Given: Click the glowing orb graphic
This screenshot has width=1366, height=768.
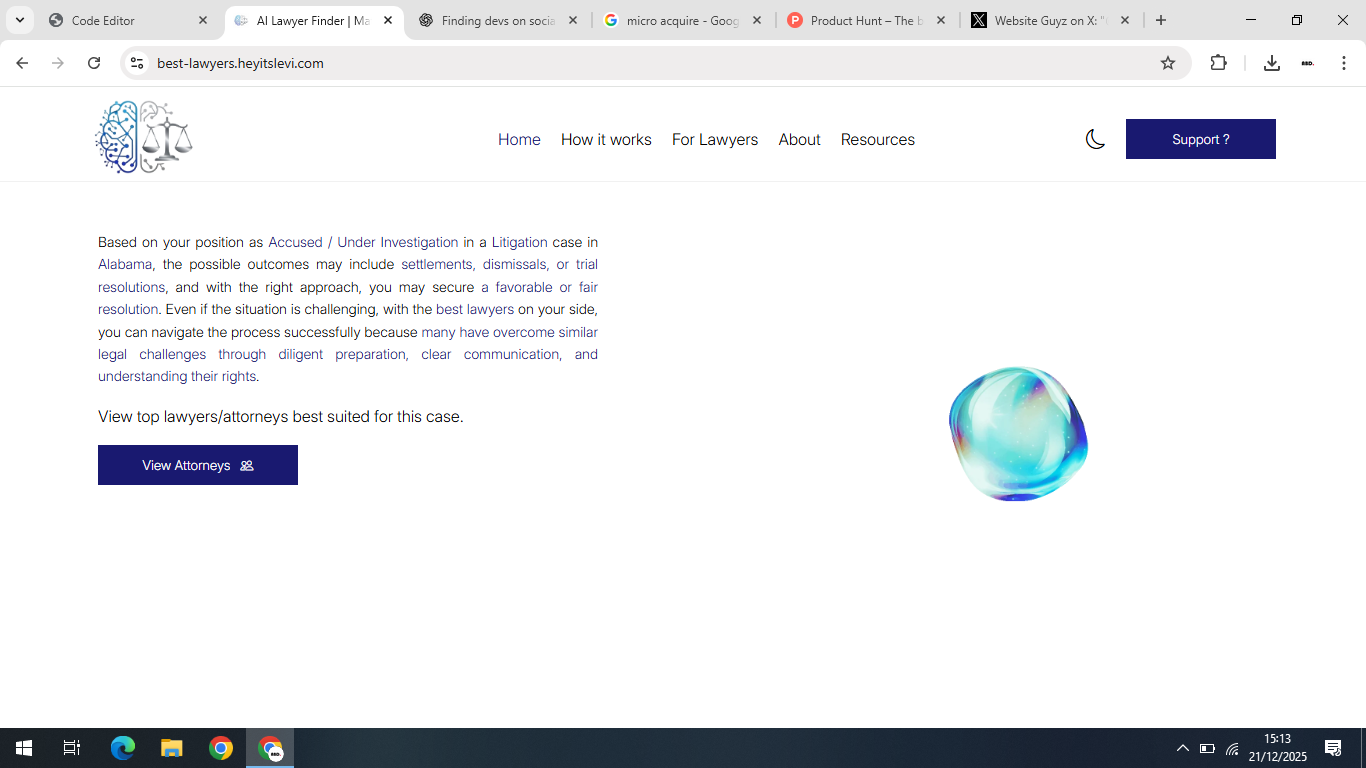Looking at the screenshot, I should coord(1018,433).
